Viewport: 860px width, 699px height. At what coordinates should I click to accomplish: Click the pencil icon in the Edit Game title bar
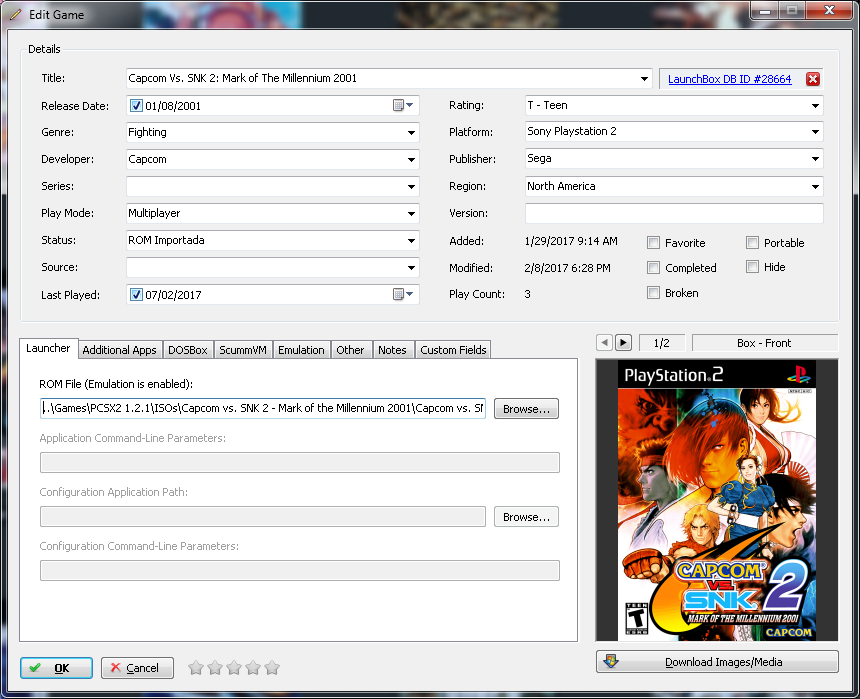click(15, 15)
